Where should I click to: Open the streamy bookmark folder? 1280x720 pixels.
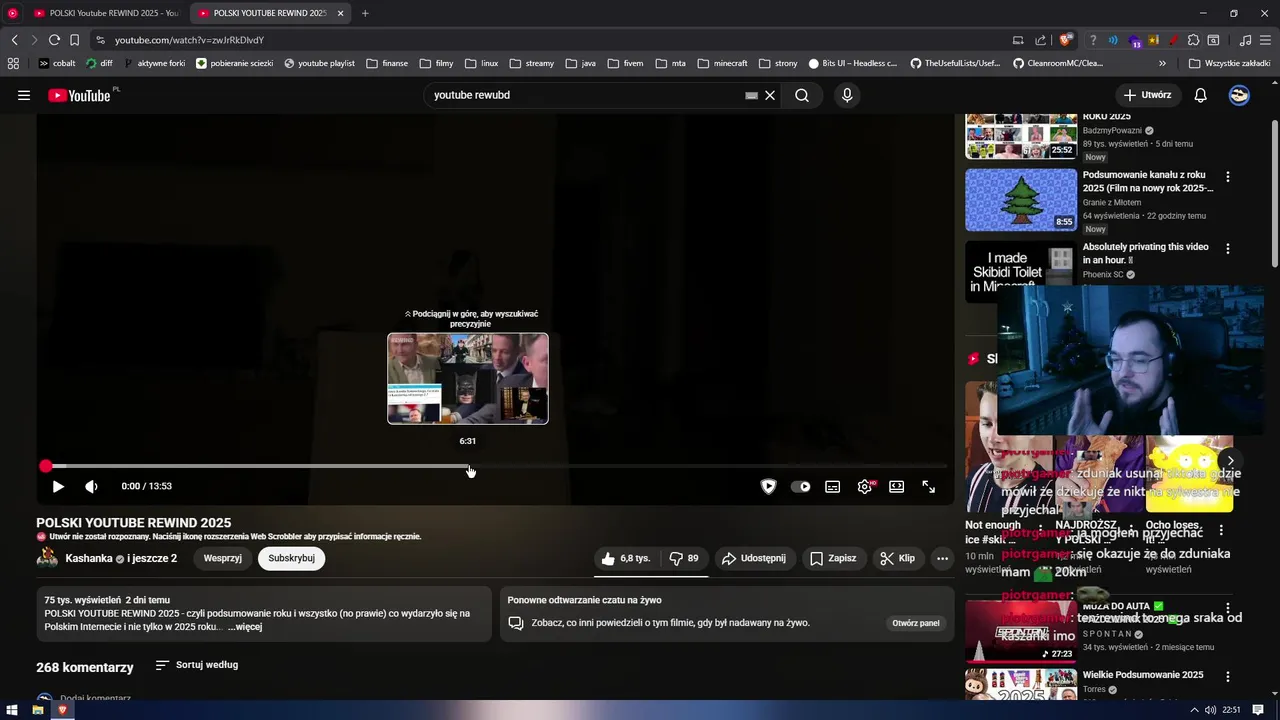click(532, 63)
